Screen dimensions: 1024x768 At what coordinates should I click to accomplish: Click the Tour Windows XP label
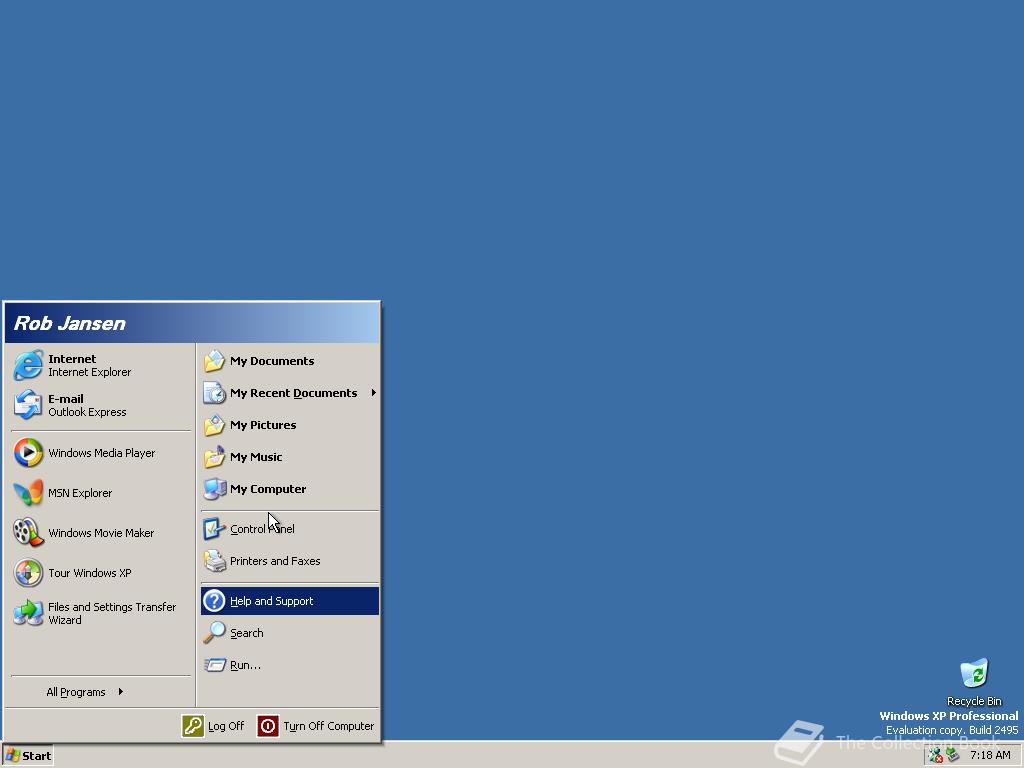[x=89, y=573]
